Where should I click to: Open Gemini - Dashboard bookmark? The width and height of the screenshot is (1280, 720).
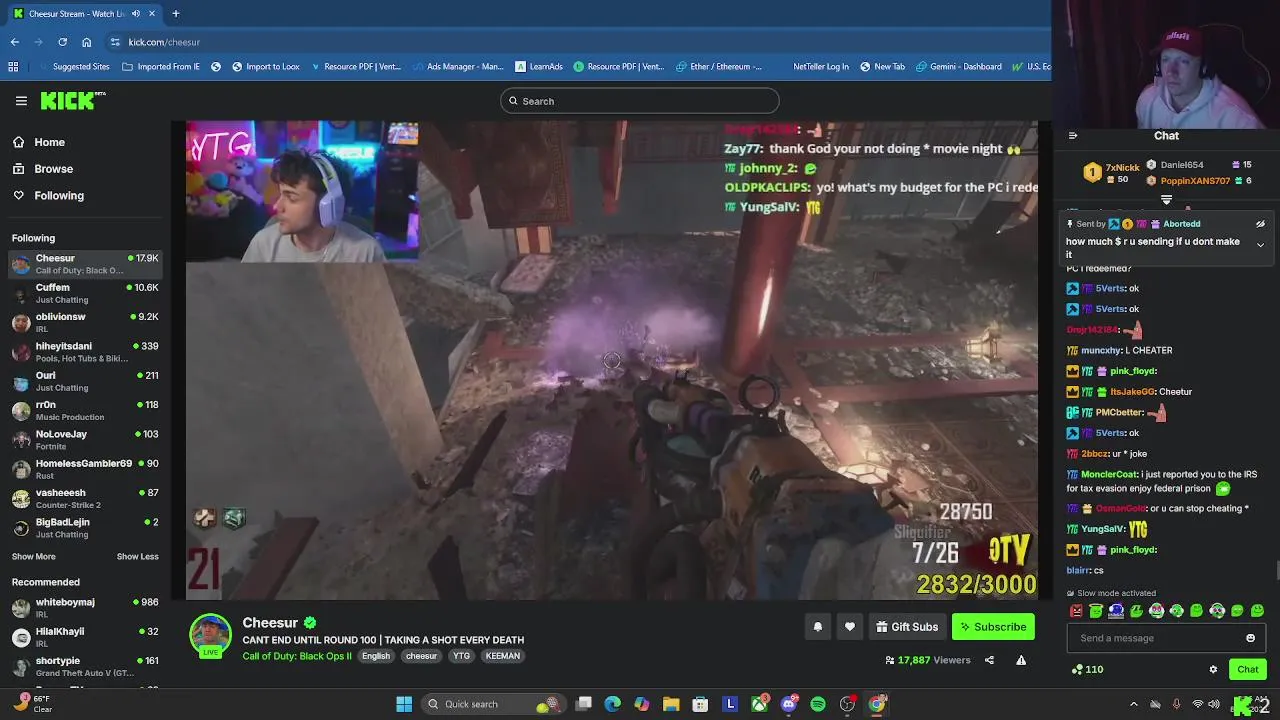(x=957, y=67)
